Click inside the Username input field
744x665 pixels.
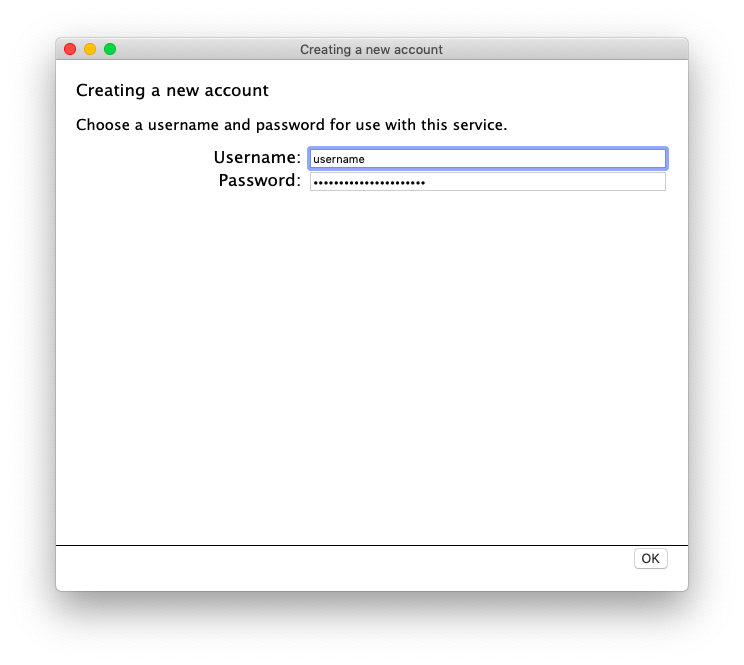click(x=488, y=158)
